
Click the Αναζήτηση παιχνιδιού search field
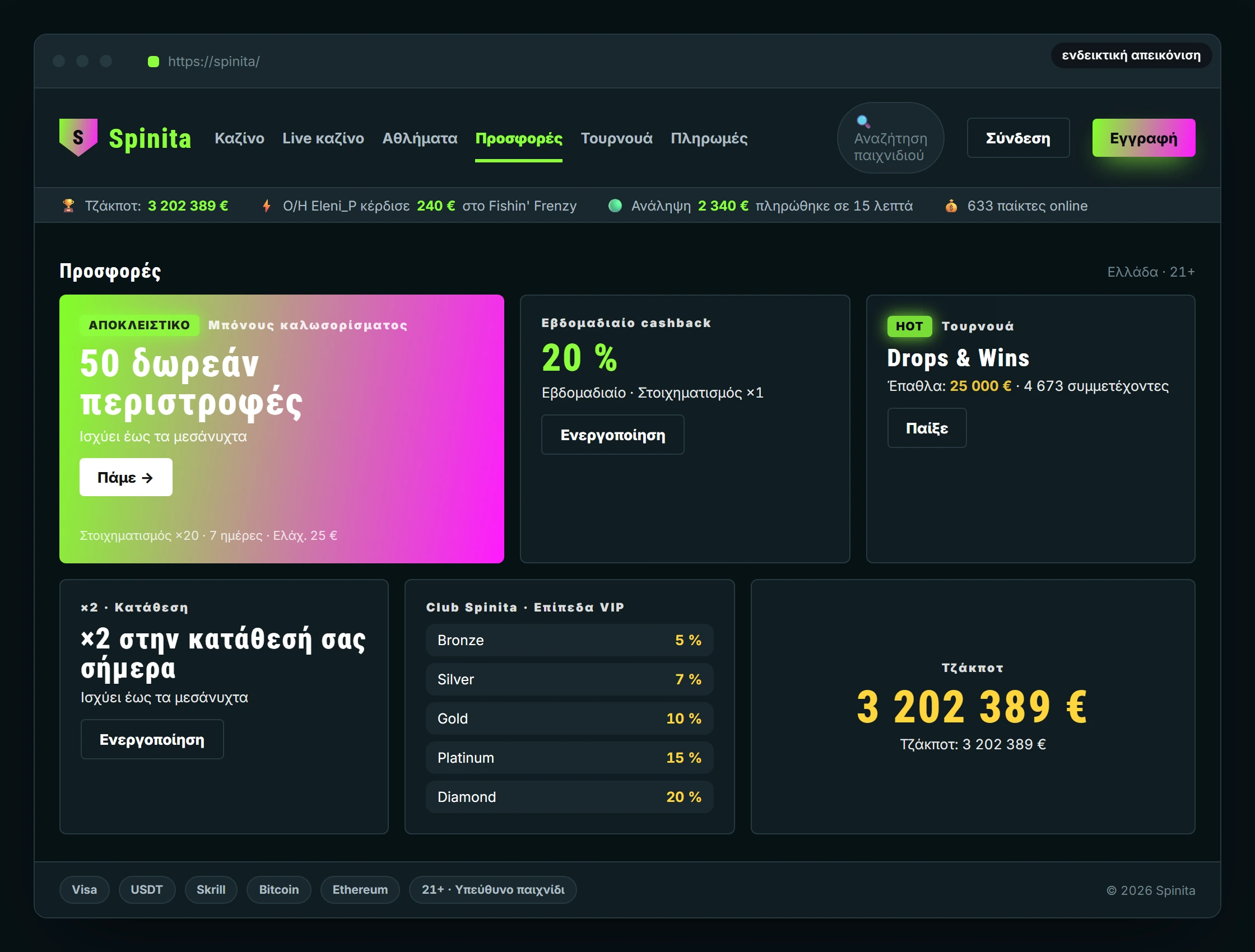(891, 138)
